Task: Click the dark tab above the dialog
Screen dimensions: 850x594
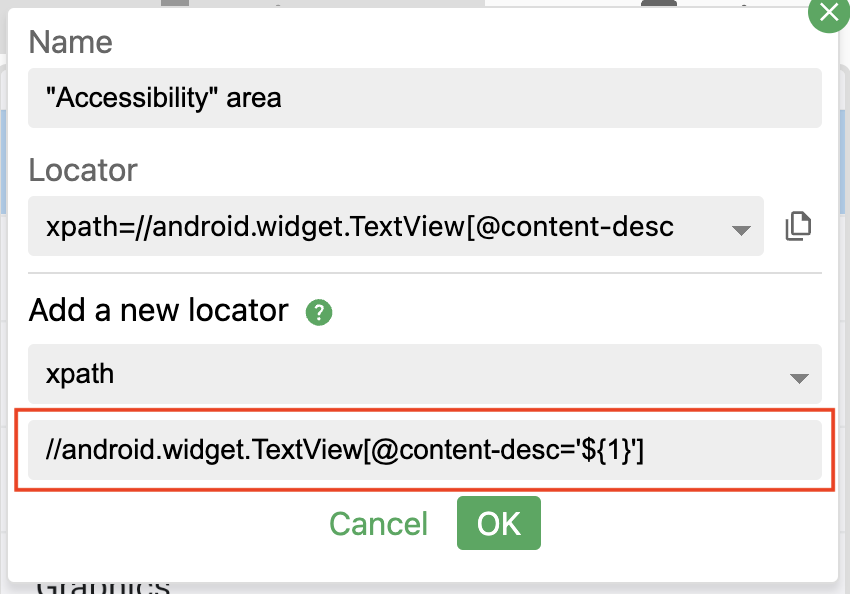Action: point(659,3)
